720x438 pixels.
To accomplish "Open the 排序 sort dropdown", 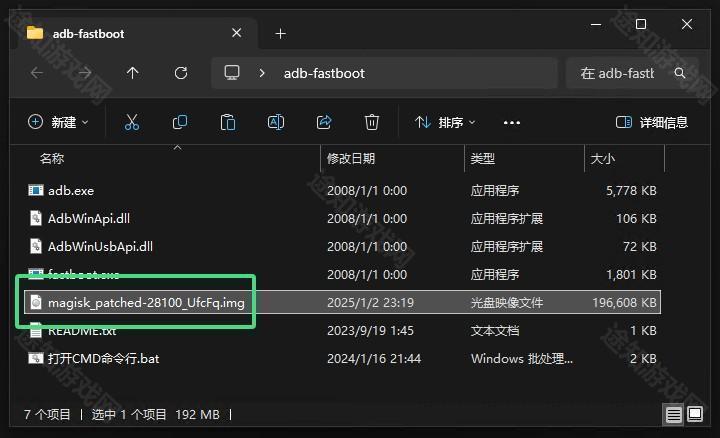I will coord(444,123).
